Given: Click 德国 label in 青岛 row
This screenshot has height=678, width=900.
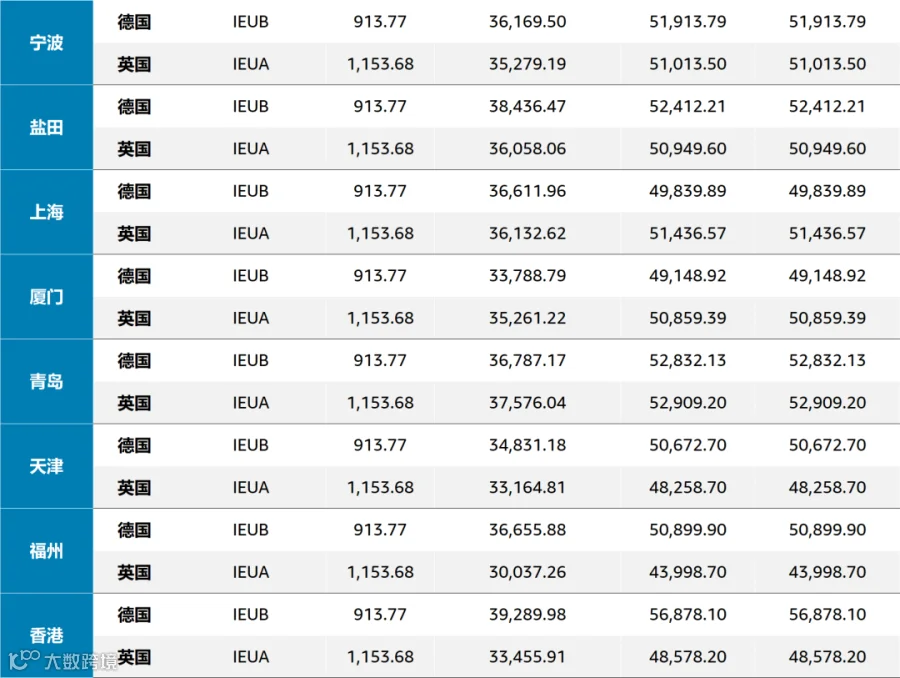Looking at the screenshot, I should 134,361.
